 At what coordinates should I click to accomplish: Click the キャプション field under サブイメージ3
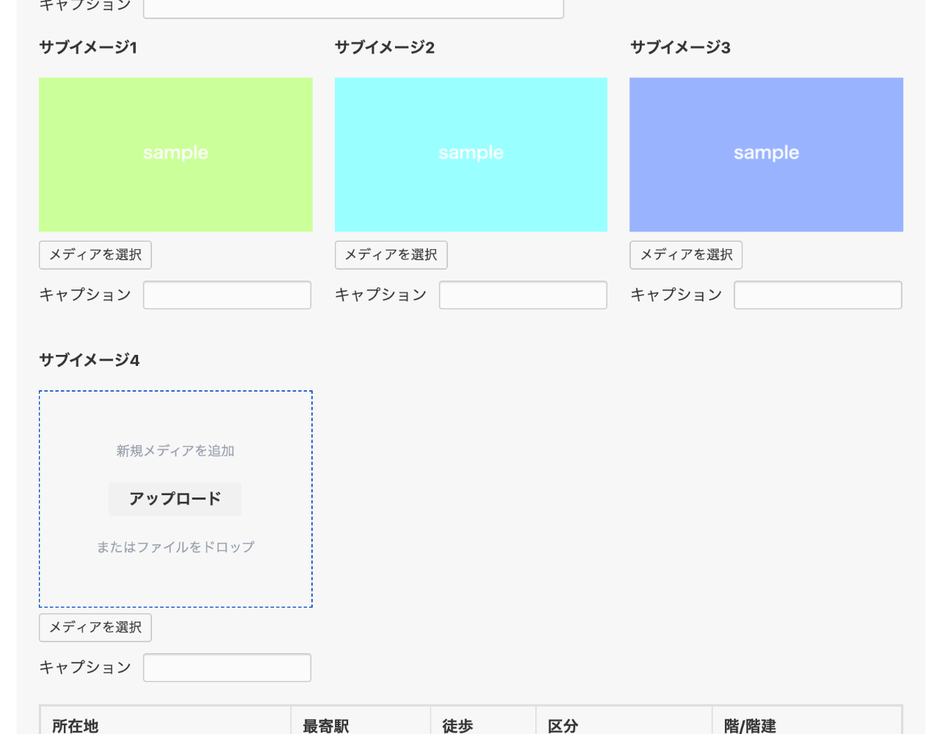click(x=818, y=295)
